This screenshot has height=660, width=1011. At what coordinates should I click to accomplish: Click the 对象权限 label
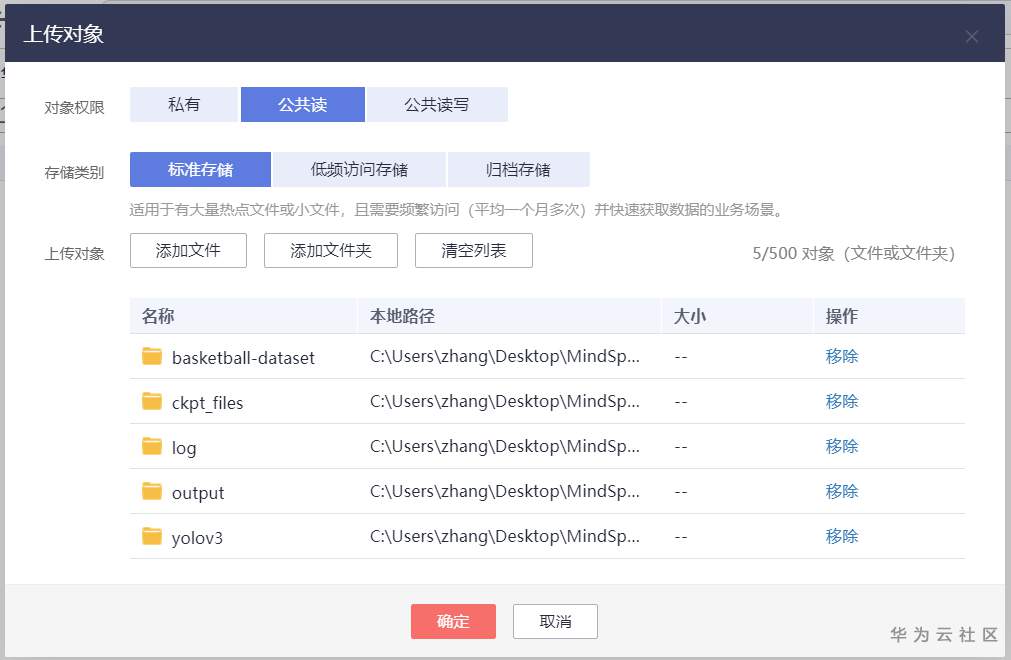click(x=74, y=108)
